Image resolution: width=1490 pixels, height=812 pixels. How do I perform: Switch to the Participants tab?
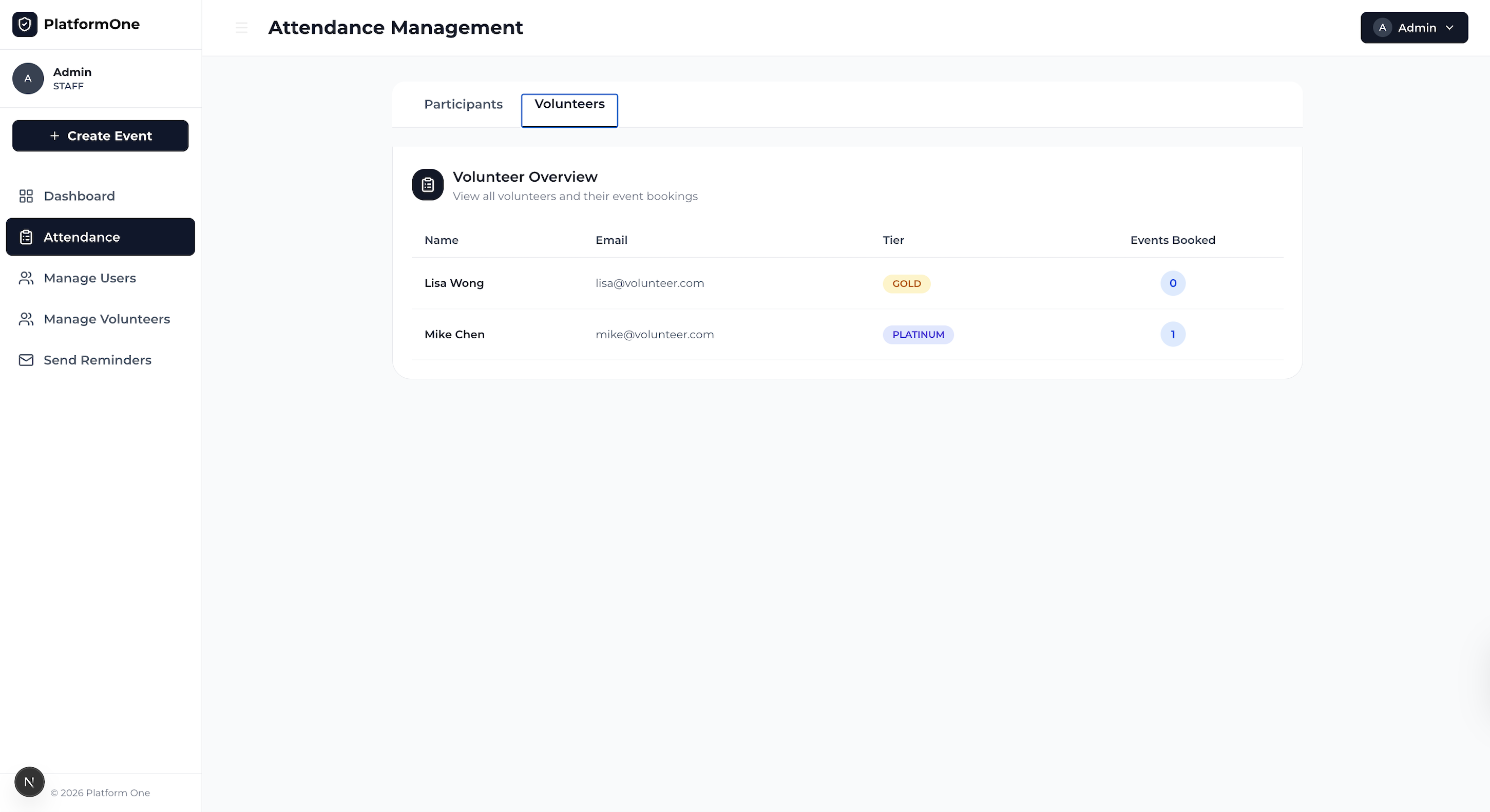pyautogui.click(x=463, y=105)
